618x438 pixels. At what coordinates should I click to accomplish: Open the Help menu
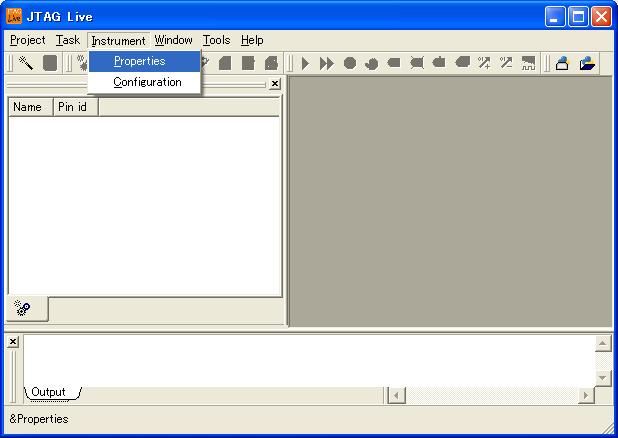[252, 40]
